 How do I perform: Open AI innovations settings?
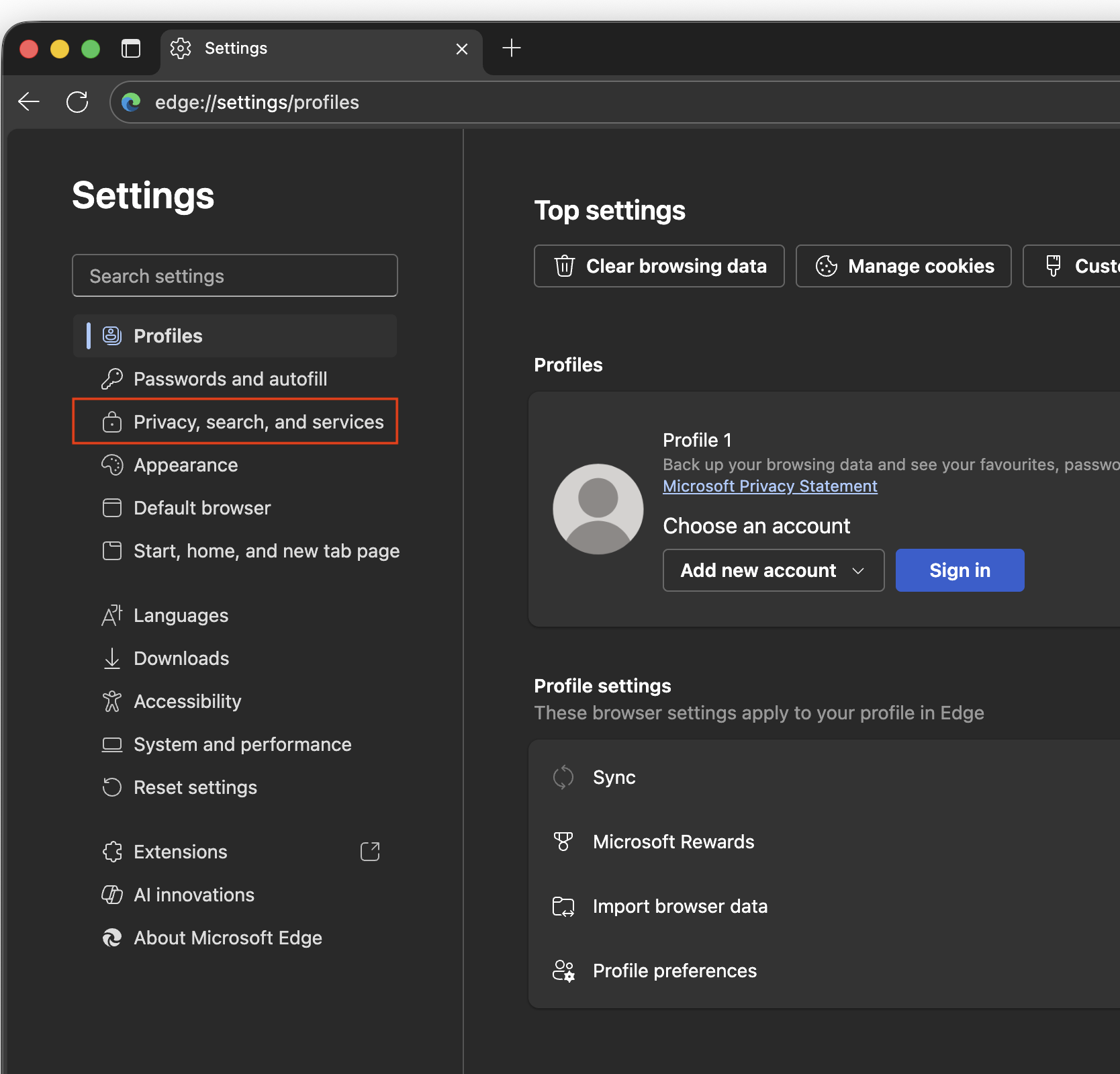point(234,895)
